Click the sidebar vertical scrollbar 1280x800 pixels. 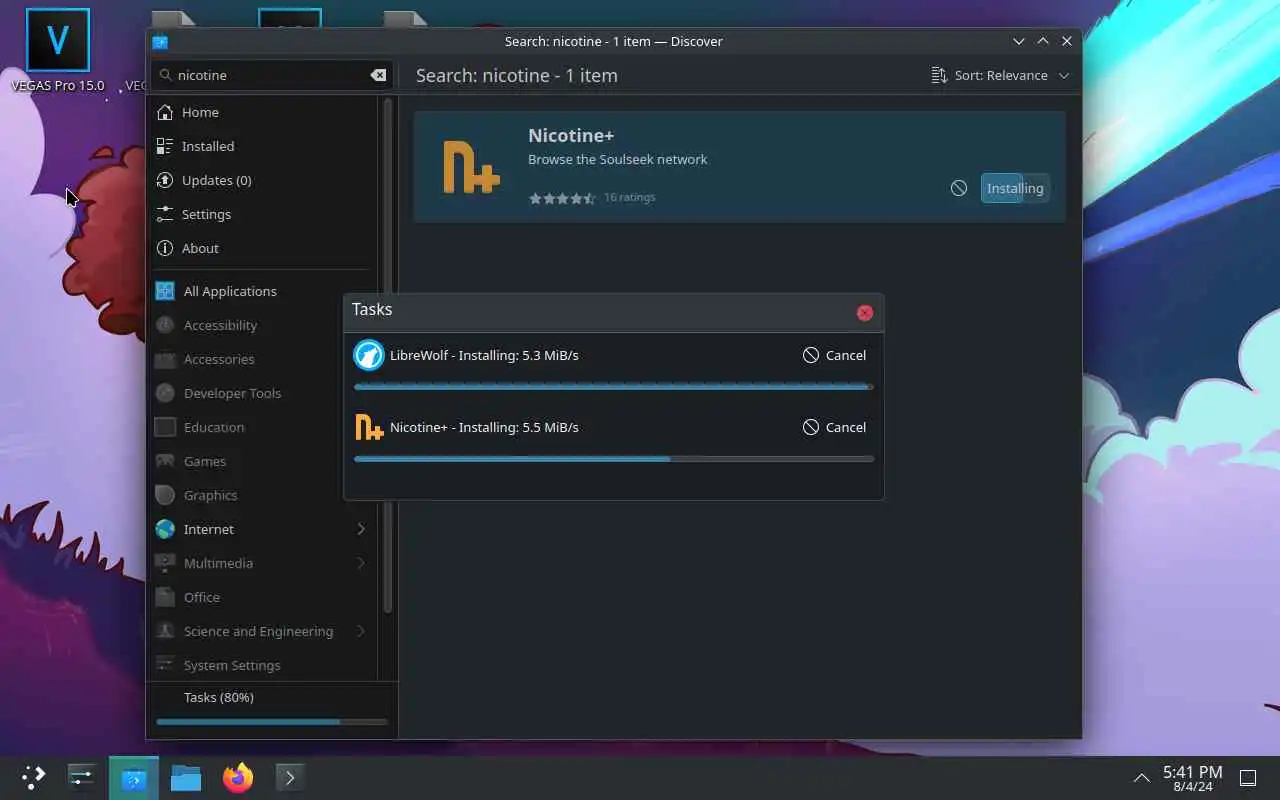click(x=388, y=356)
